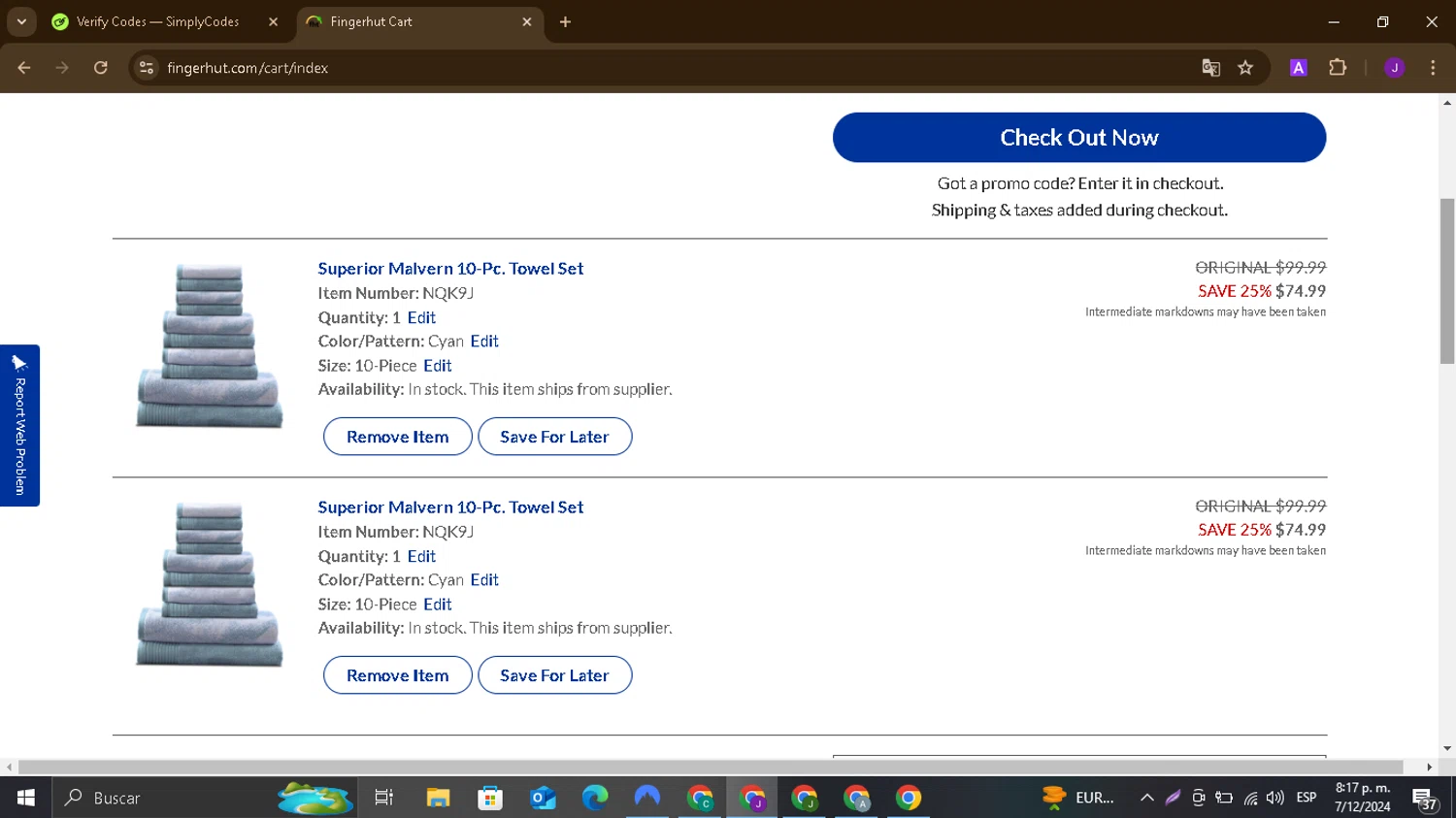
Task: Open Microsoft Store from the taskbar
Action: (490, 798)
